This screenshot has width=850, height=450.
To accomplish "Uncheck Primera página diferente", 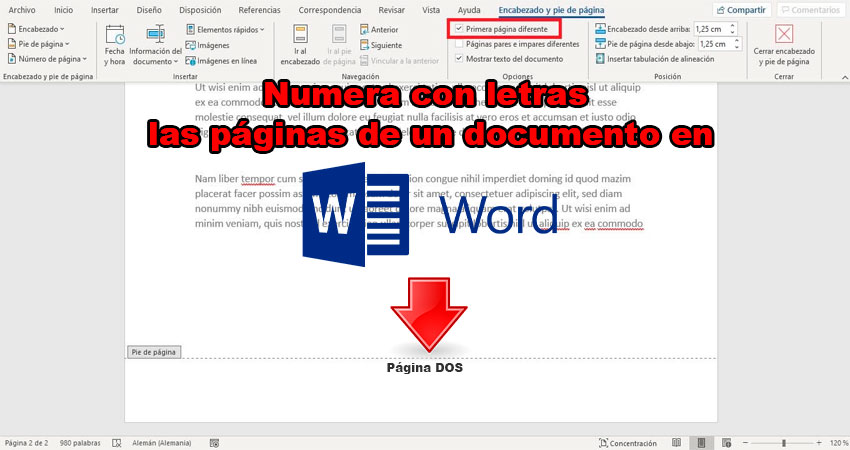I will pos(458,29).
